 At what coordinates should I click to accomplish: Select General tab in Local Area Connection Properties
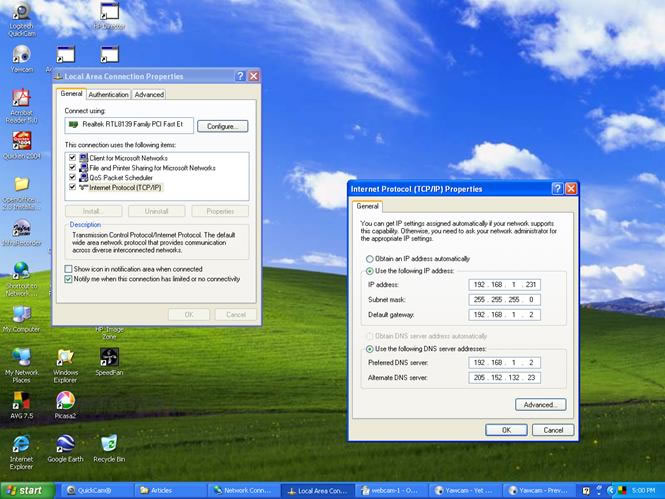coord(71,94)
